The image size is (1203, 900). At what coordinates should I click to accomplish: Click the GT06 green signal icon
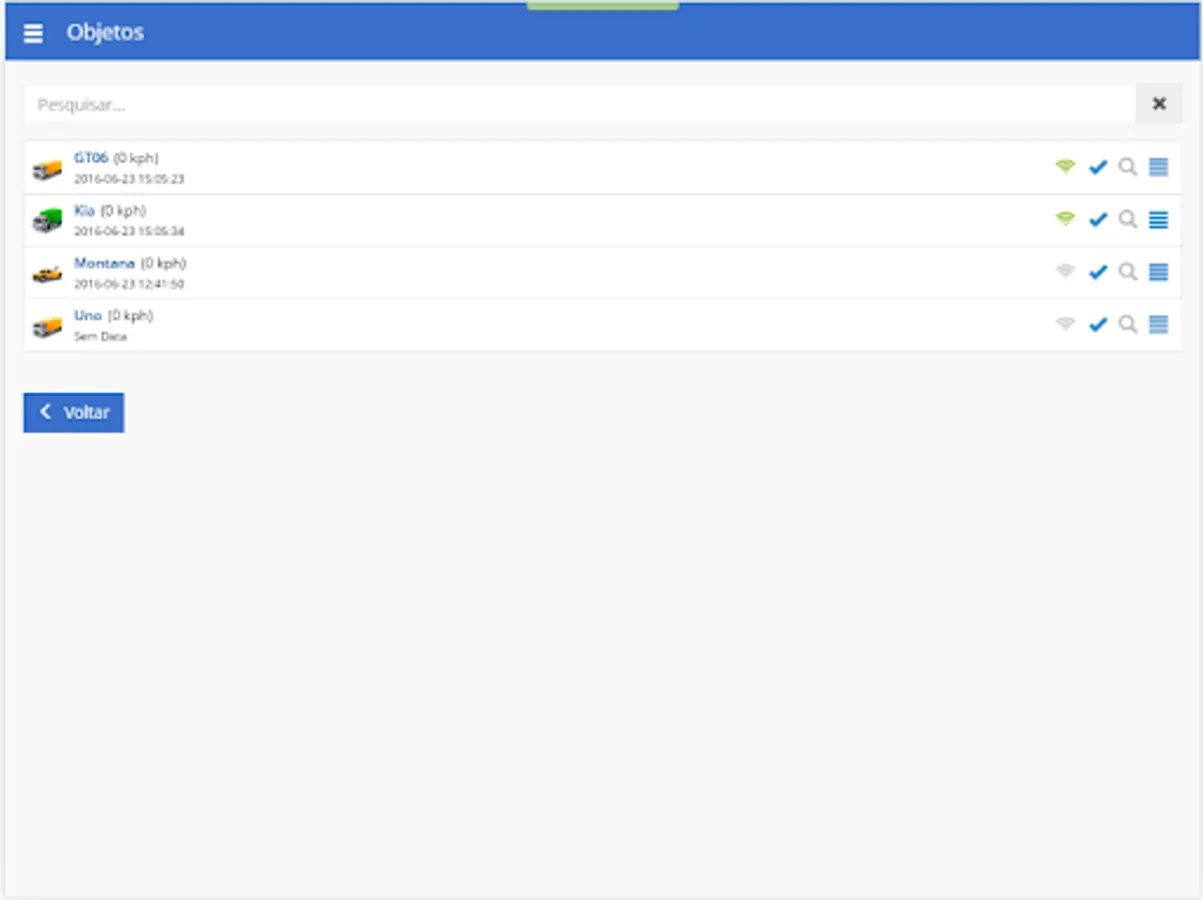pyautogui.click(x=1065, y=167)
